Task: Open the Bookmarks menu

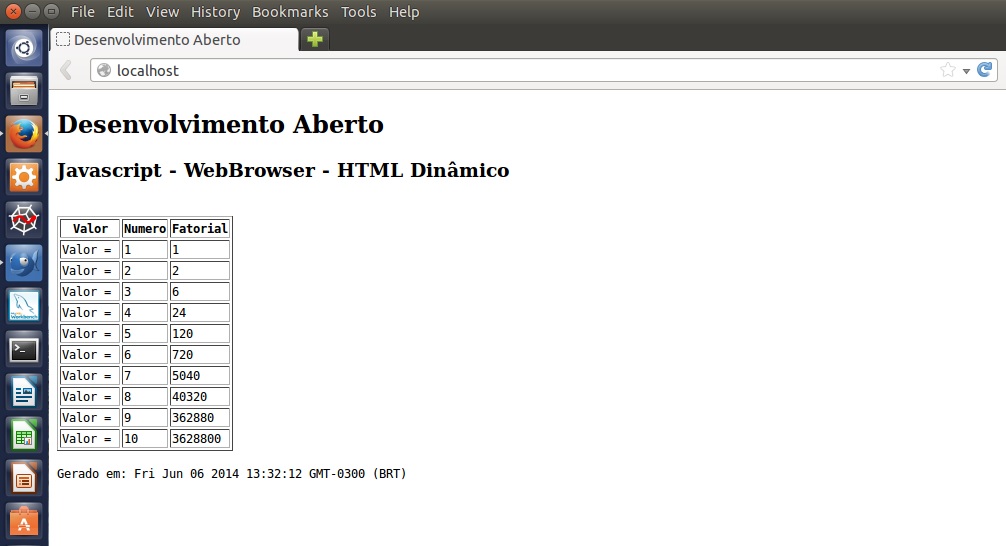Action: pos(290,12)
